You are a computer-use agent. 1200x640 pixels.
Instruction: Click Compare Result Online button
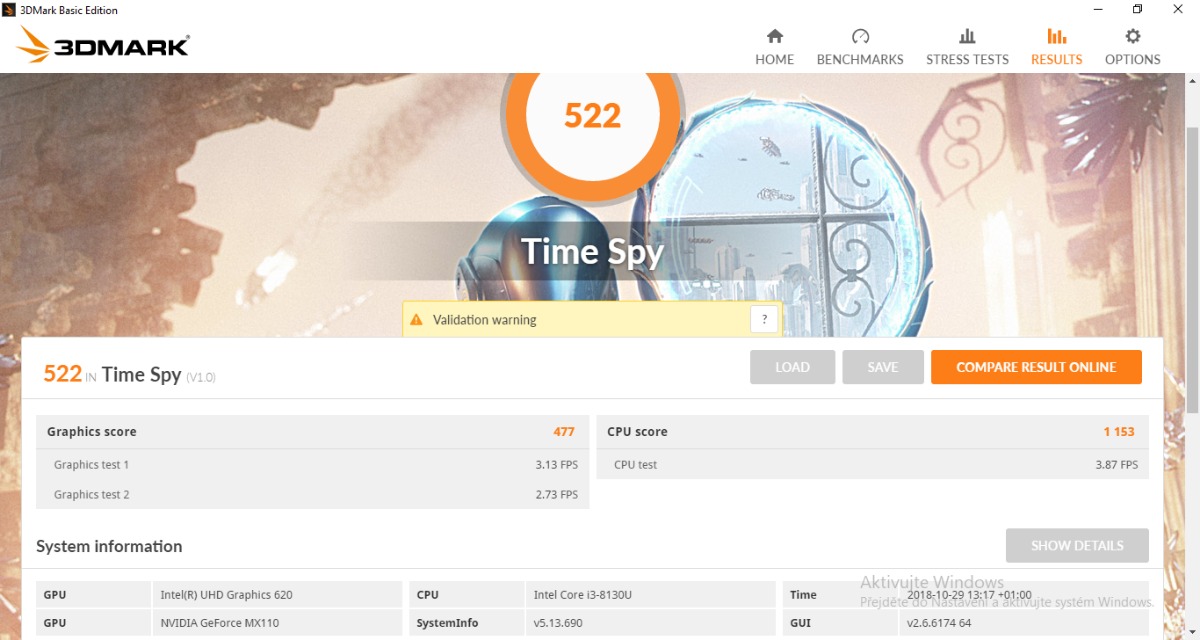(x=1035, y=367)
